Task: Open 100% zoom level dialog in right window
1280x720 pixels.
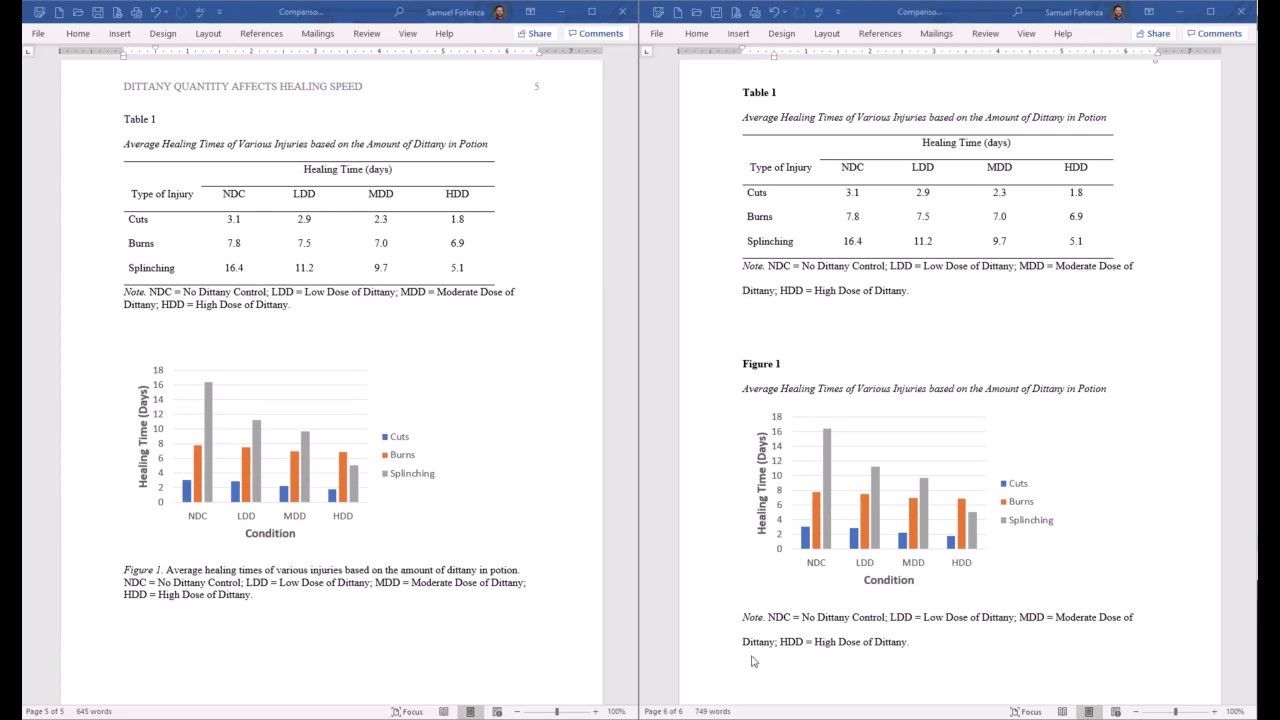Action: click(x=1235, y=711)
